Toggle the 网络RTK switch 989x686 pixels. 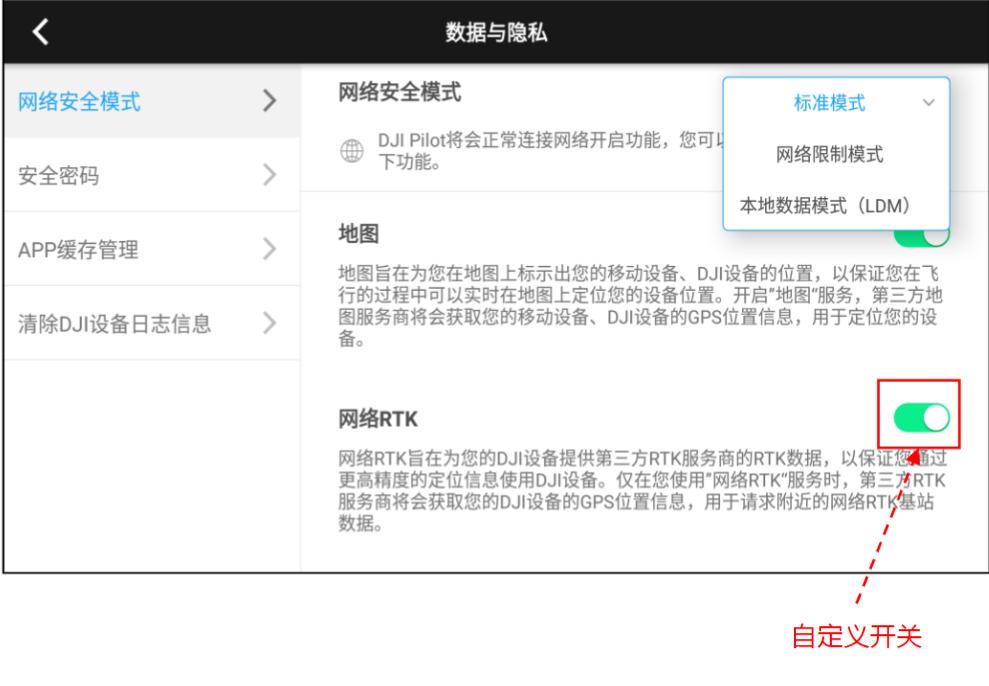point(922,417)
